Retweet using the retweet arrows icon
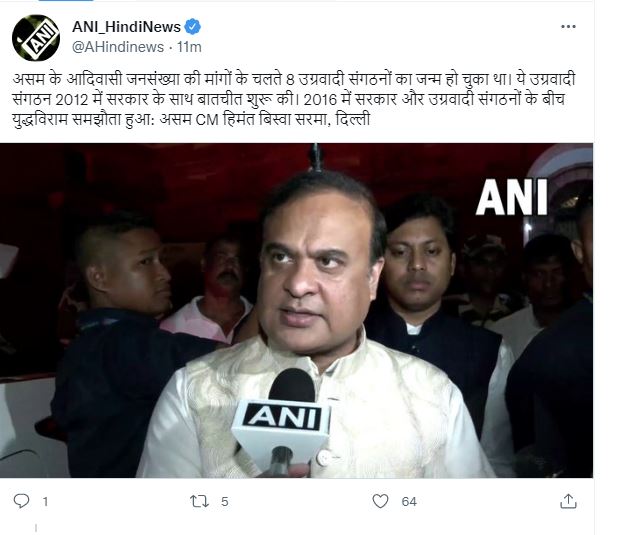Image resolution: width=622 pixels, height=535 pixels. (199, 501)
